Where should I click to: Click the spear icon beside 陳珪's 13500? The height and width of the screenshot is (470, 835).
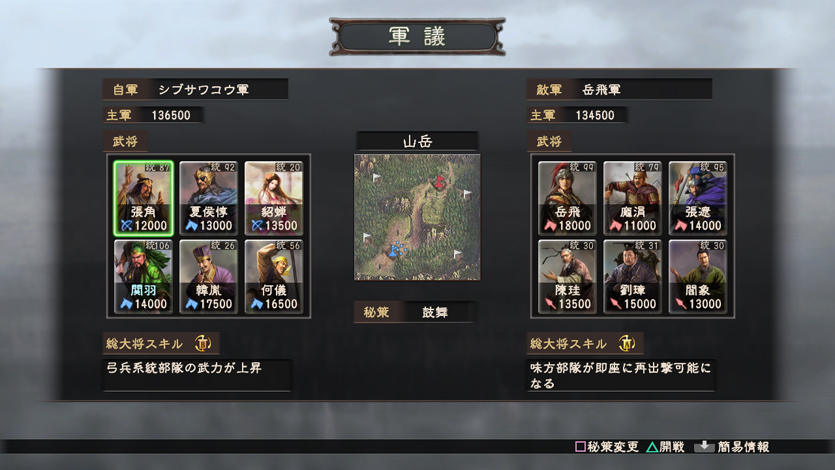[x=550, y=304]
